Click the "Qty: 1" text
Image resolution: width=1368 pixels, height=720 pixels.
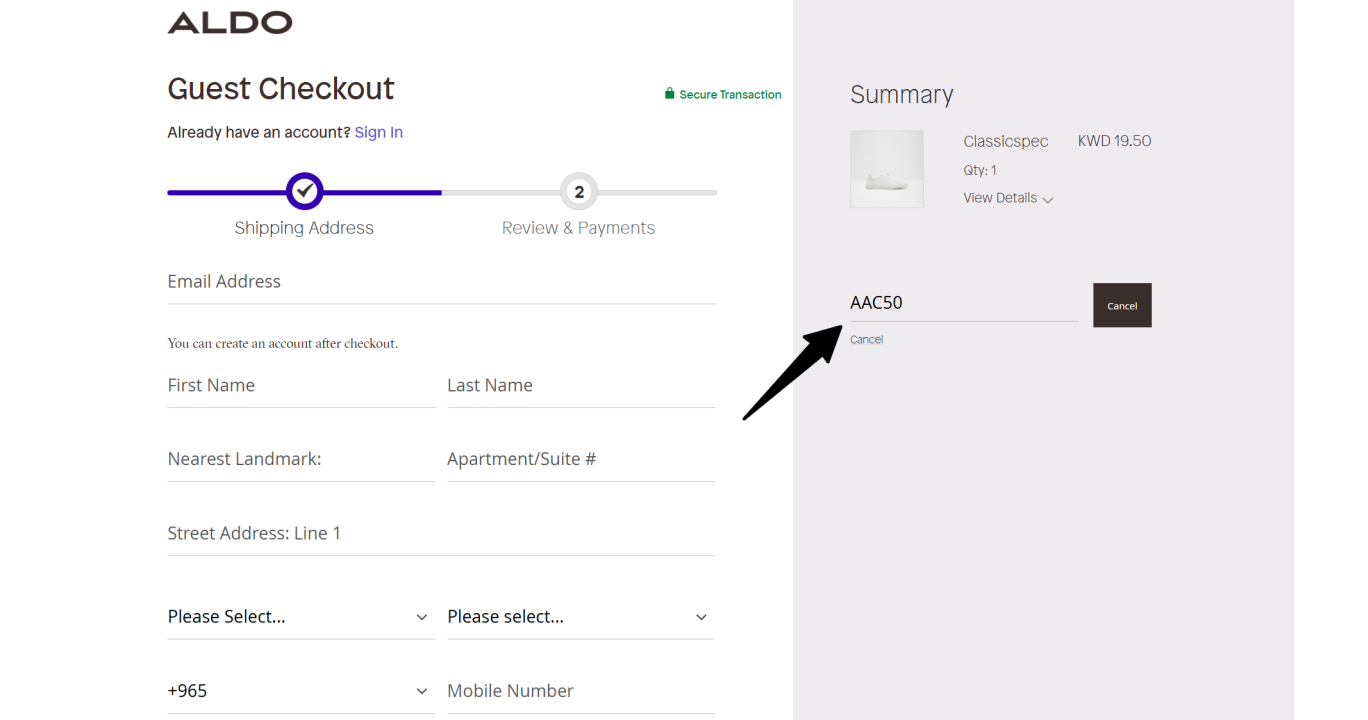coord(980,170)
